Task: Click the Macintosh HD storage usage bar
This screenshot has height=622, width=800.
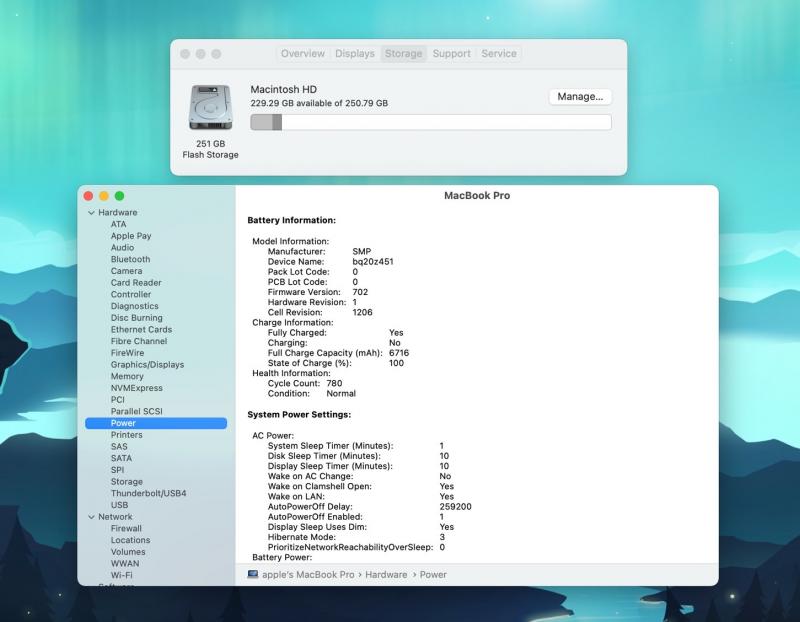Action: [x=431, y=122]
